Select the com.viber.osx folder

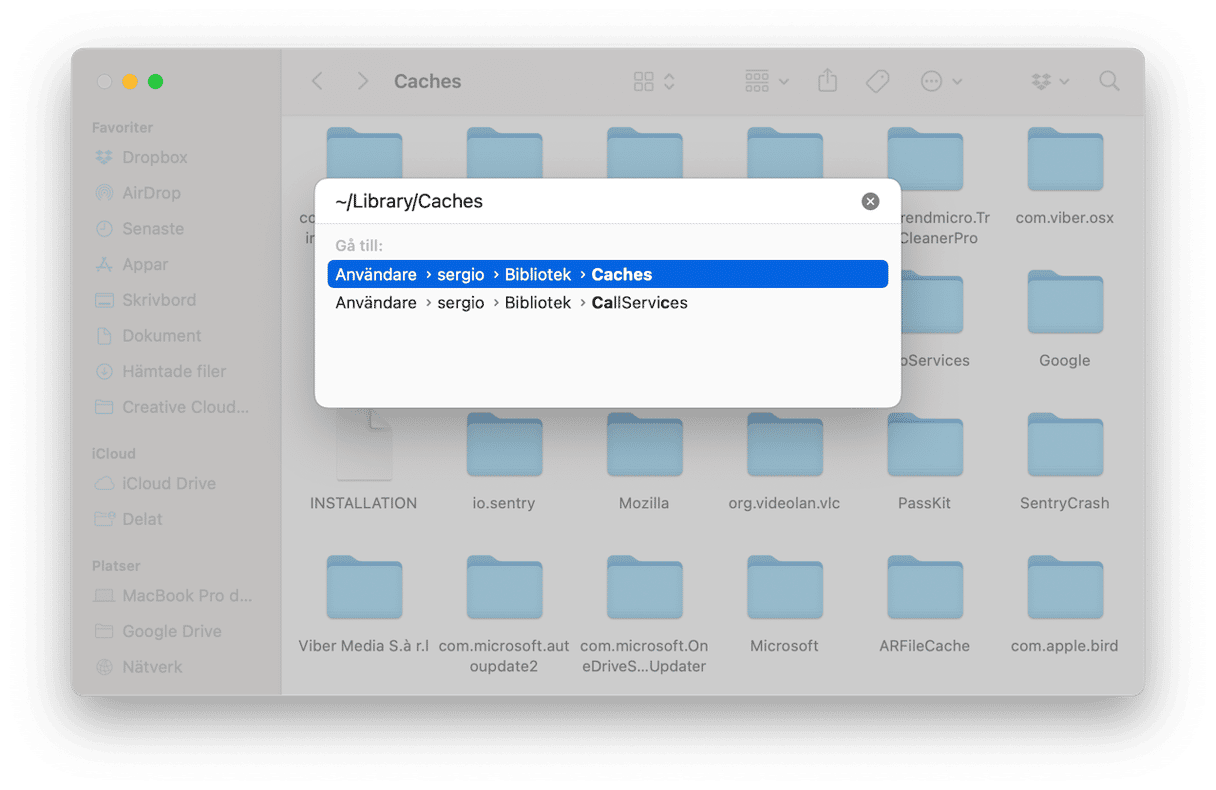(1065, 174)
